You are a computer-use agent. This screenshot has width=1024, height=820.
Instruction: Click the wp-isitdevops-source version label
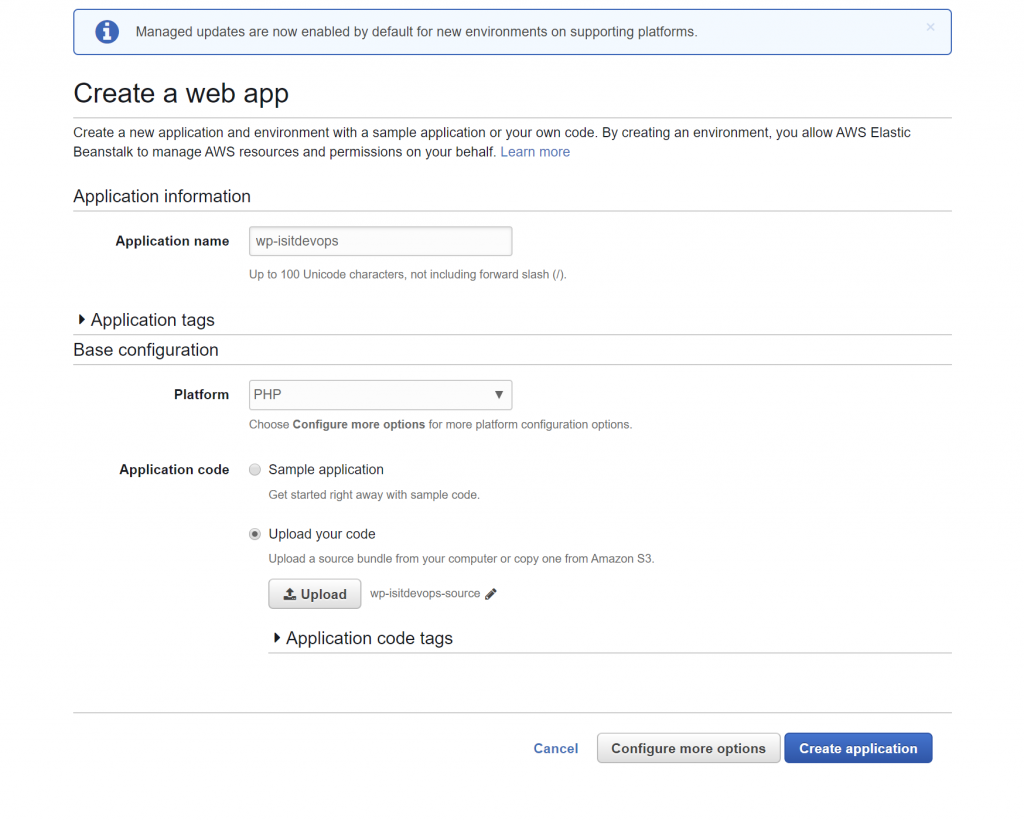click(x=425, y=593)
